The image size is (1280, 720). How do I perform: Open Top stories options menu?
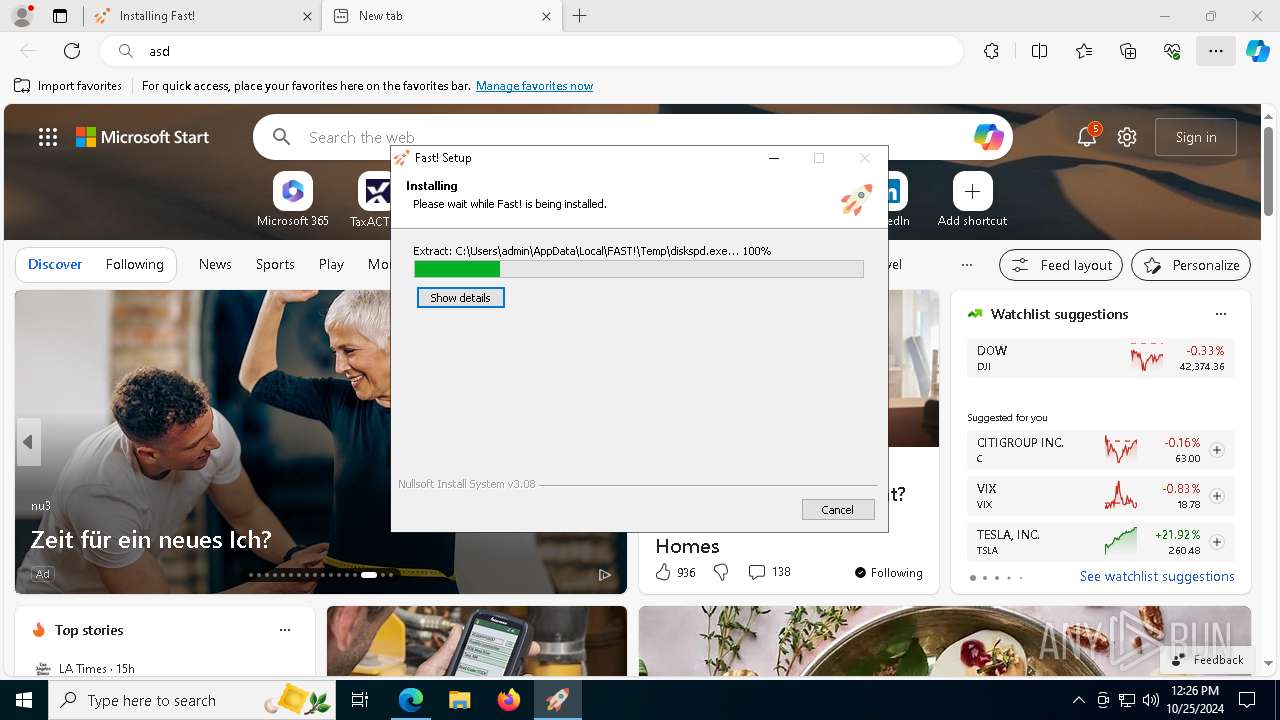pos(285,630)
